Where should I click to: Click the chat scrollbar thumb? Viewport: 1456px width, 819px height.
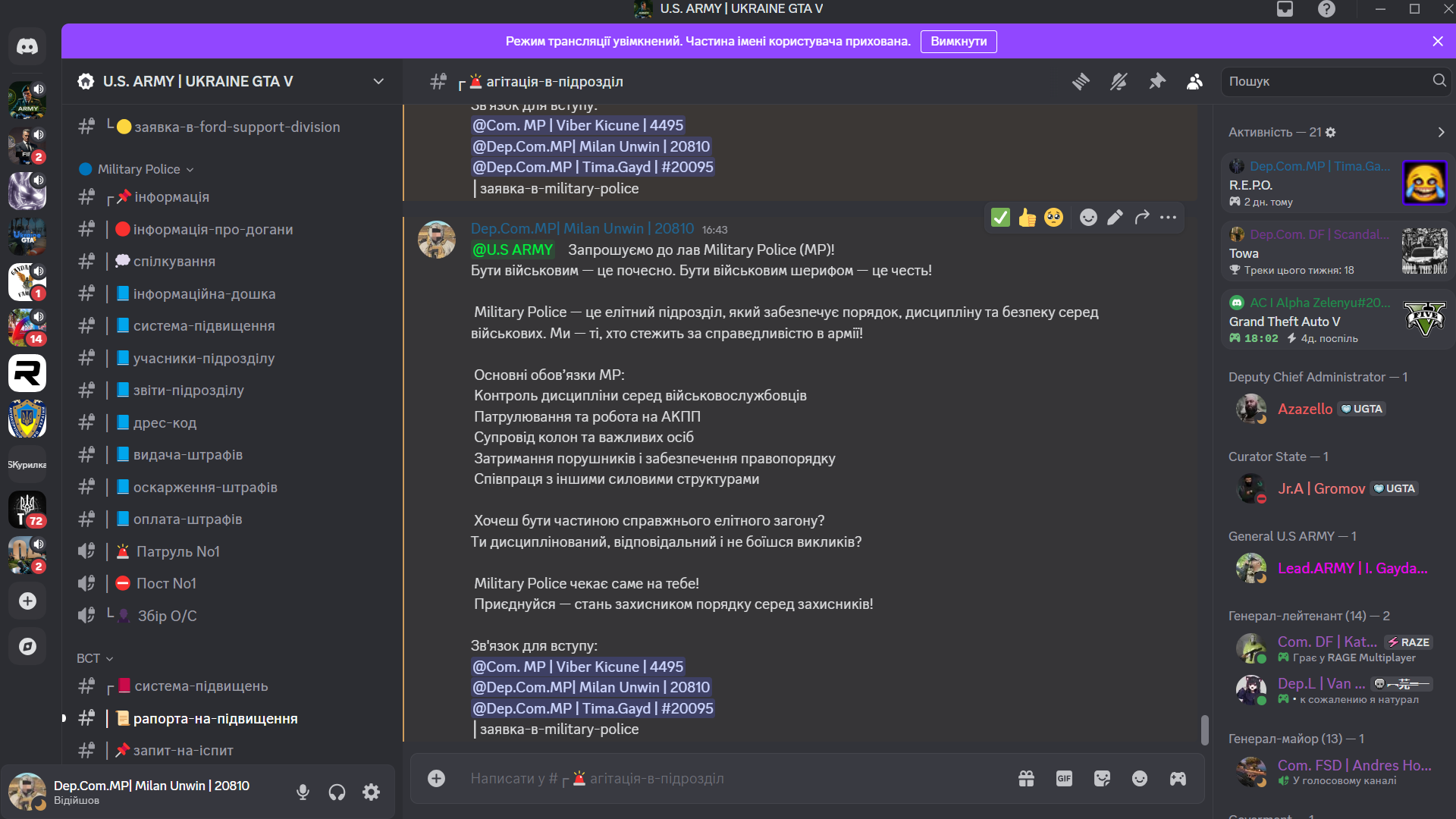point(1204,730)
